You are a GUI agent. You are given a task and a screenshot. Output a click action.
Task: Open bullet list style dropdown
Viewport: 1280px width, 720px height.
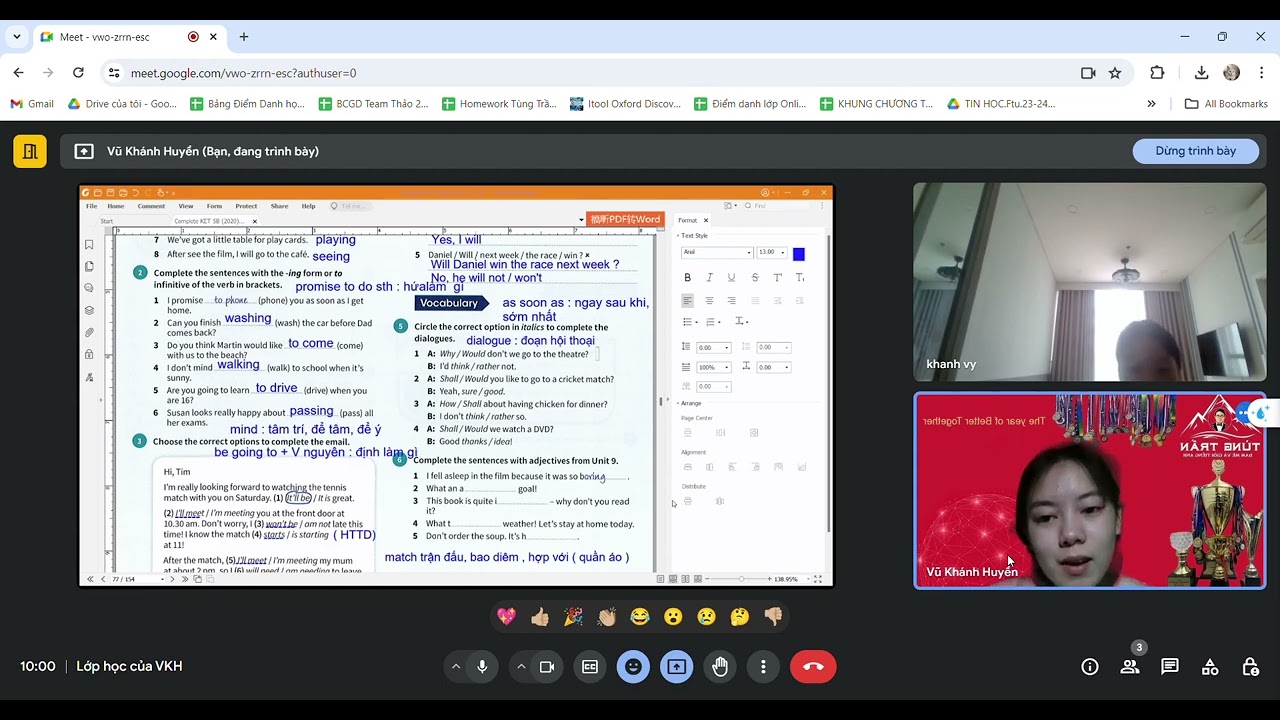tap(690, 321)
